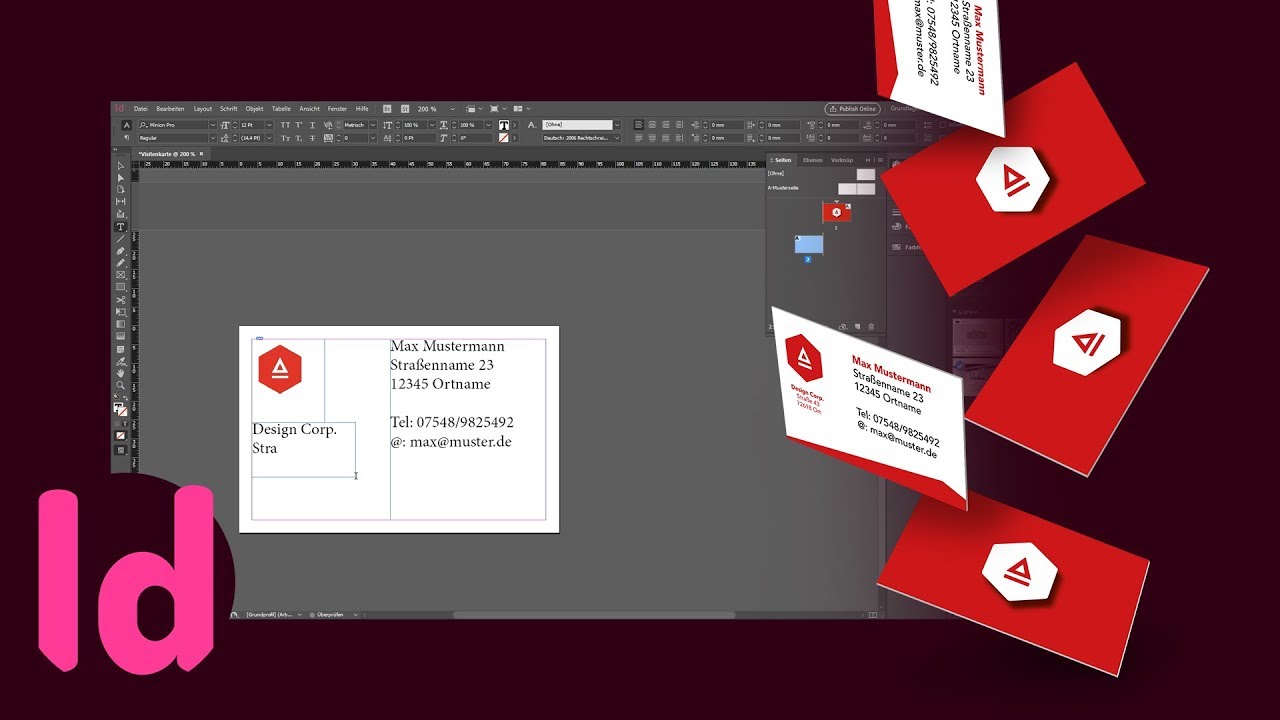Switch to the Ebenen panel tab
1280x720 pixels.
813,160
